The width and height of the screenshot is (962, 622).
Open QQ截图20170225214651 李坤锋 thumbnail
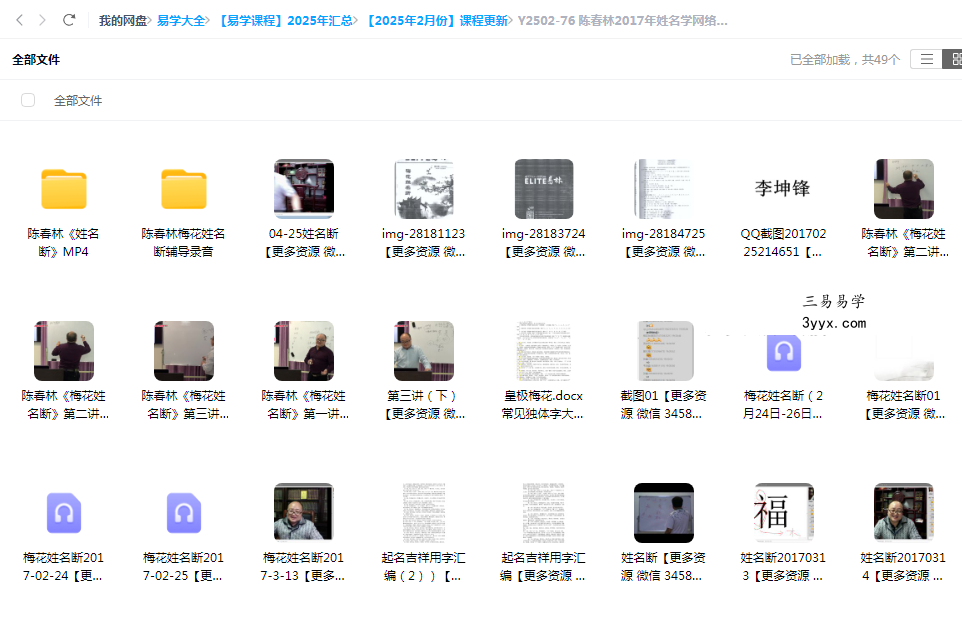783,189
